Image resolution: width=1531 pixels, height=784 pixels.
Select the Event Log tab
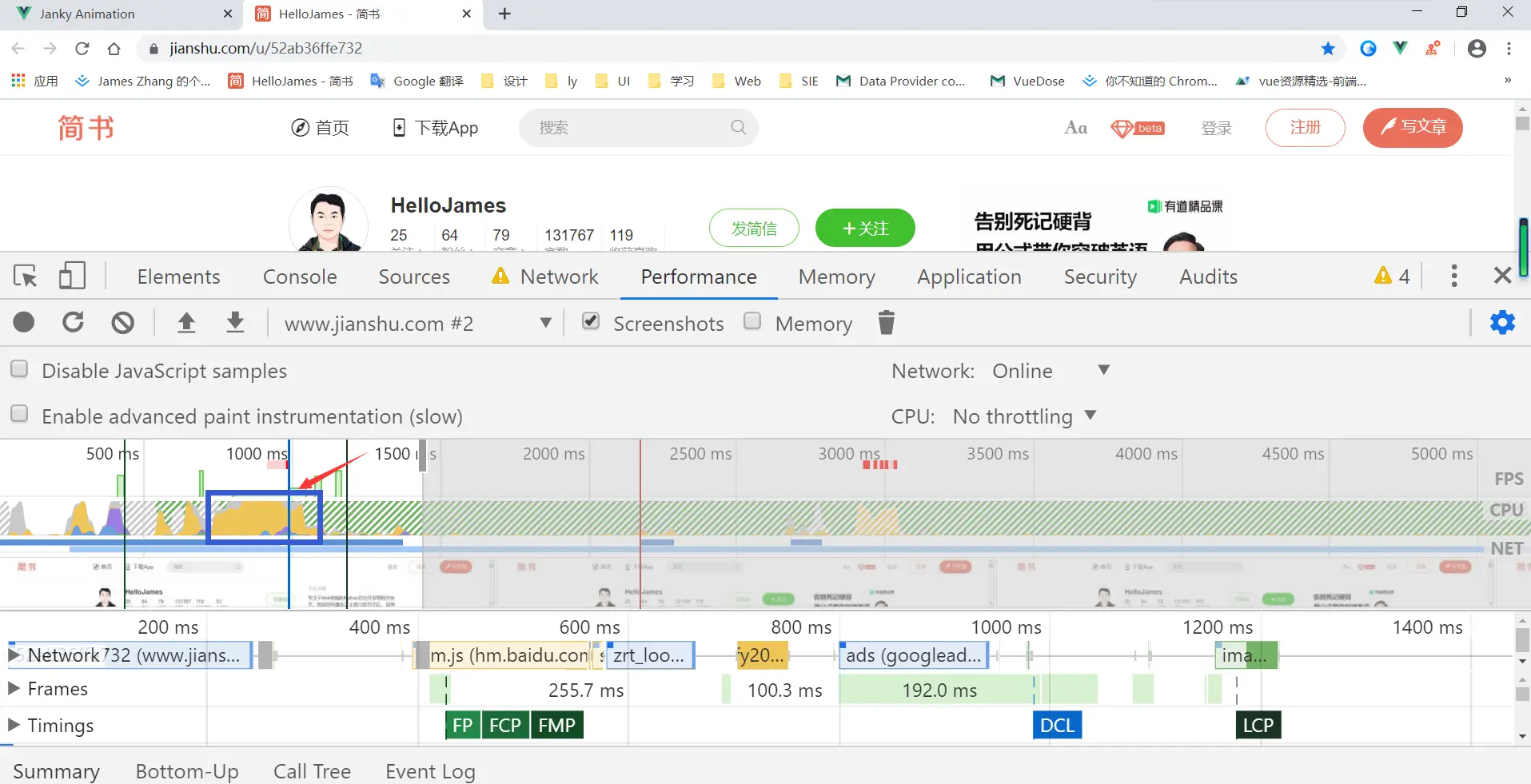(x=430, y=771)
